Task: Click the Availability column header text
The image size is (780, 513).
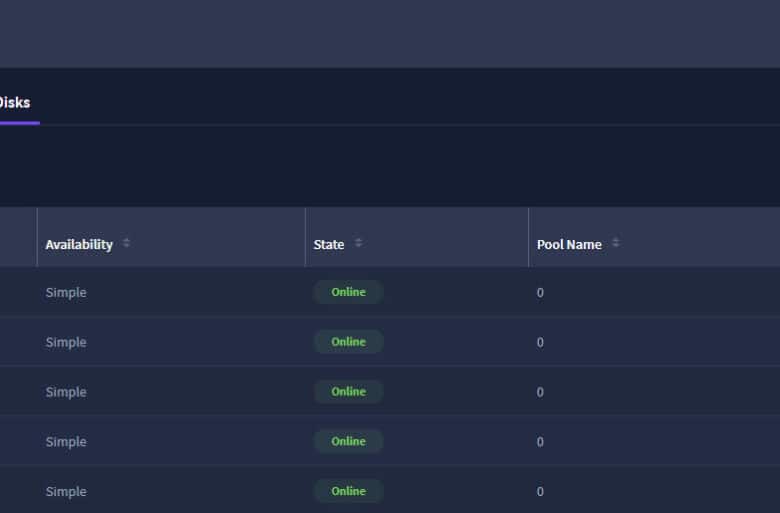Action: pyautogui.click(x=79, y=245)
